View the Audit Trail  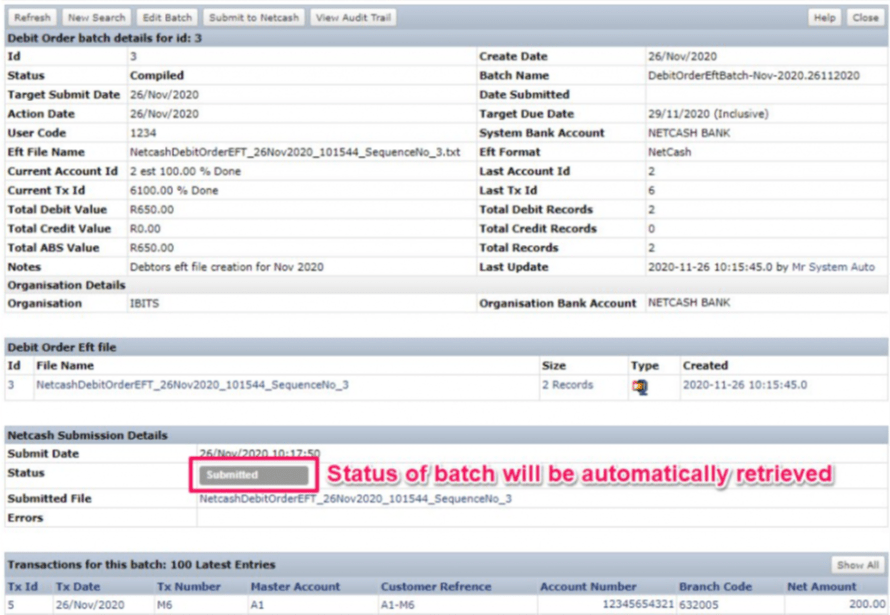click(352, 17)
